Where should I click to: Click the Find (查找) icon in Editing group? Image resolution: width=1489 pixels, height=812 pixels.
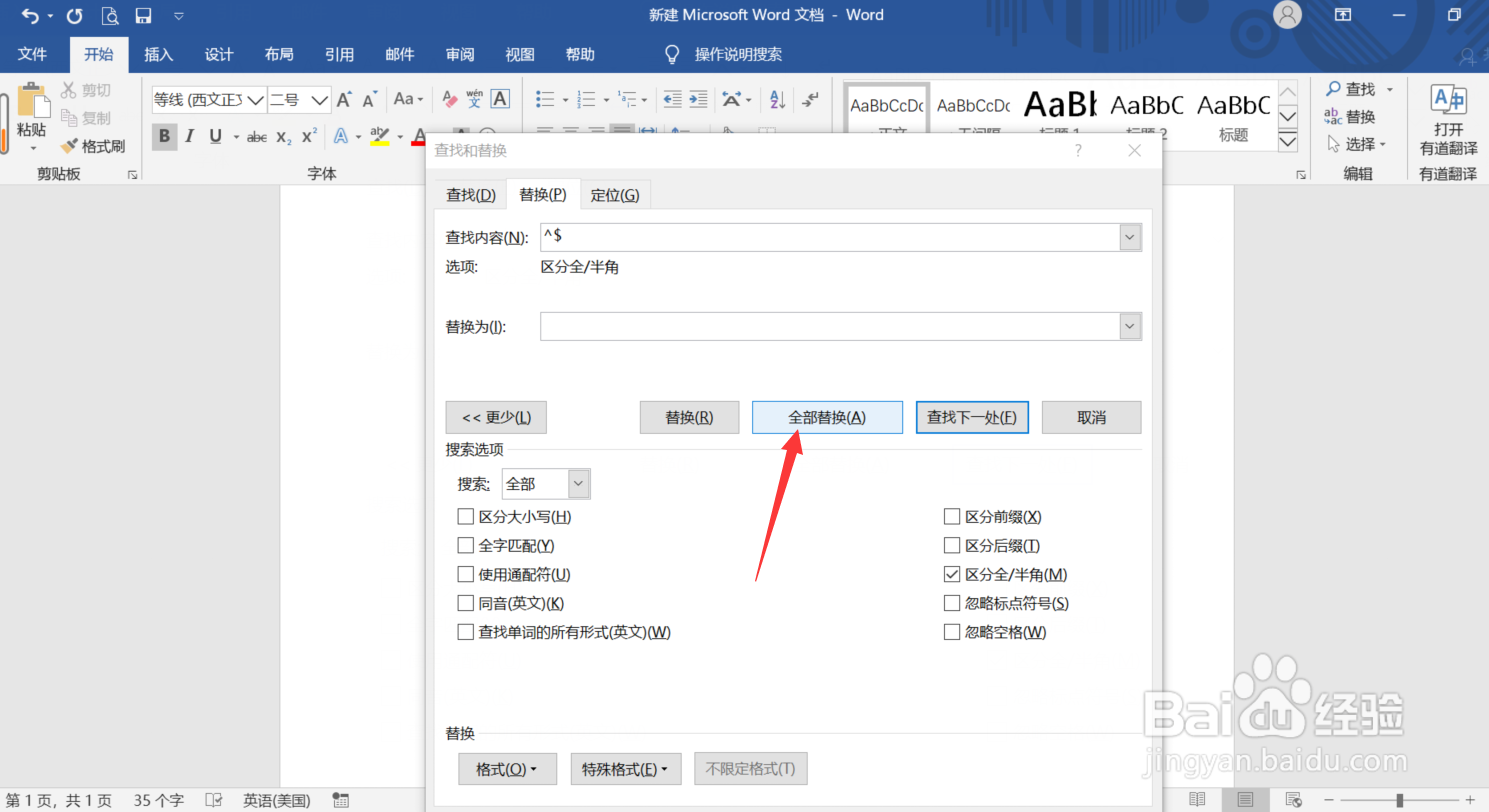click(1352, 88)
